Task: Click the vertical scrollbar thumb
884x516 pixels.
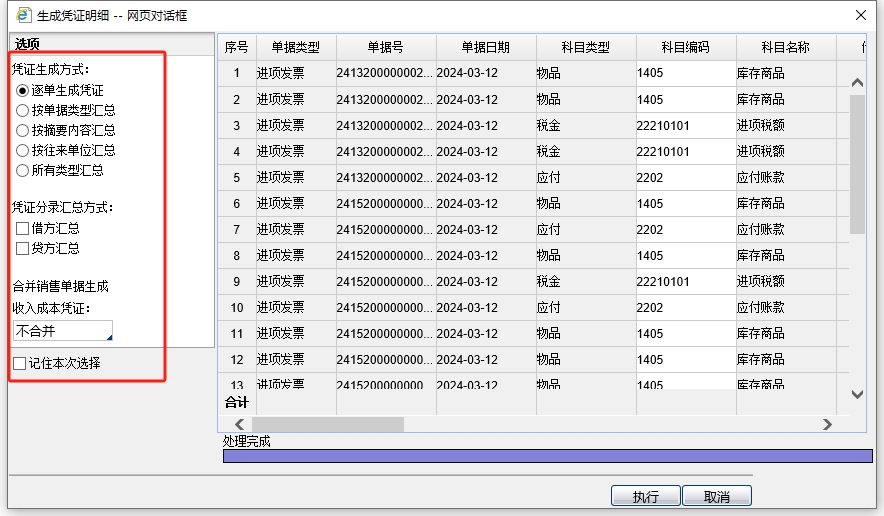Action: tap(858, 164)
